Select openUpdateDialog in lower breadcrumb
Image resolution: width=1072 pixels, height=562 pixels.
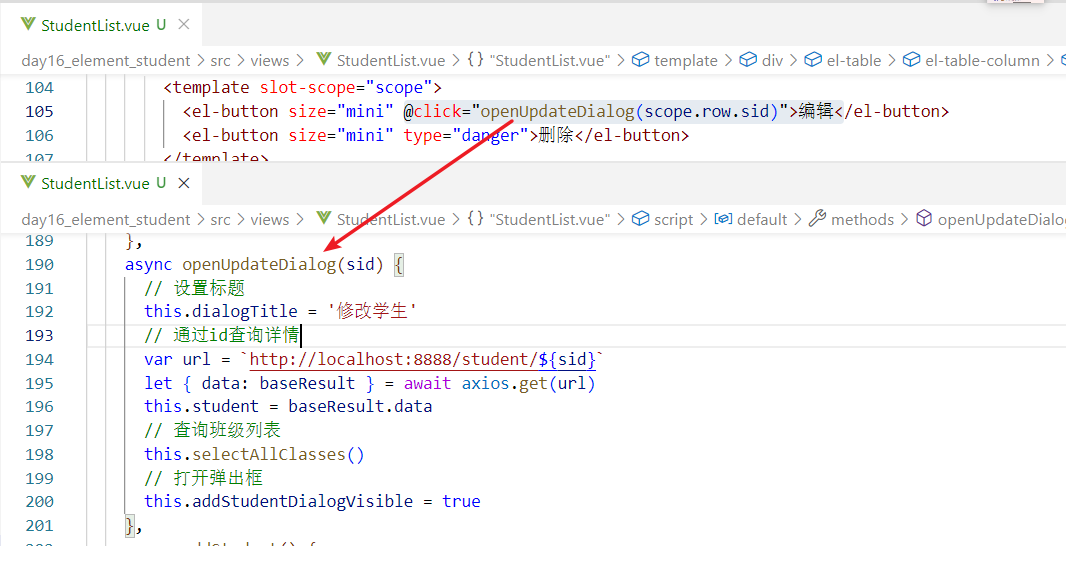pyautogui.click(x=1001, y=219)
